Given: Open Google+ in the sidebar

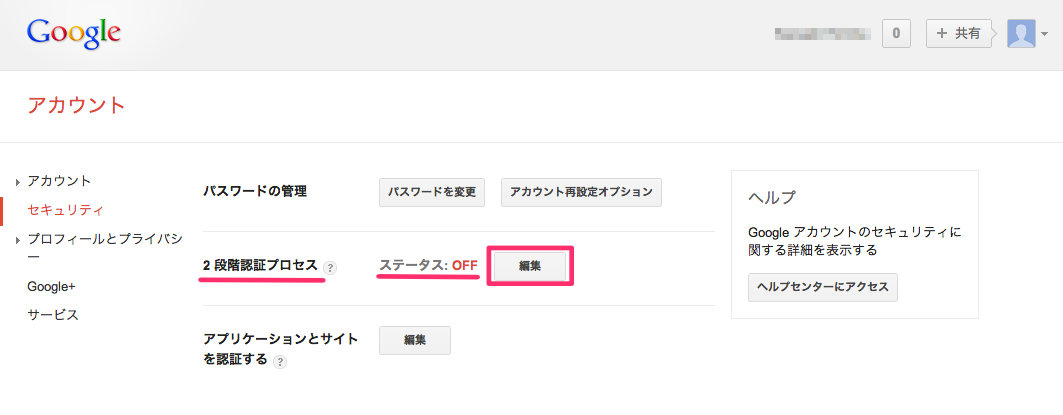Looking at the screenshot, I should coord(51,286).
